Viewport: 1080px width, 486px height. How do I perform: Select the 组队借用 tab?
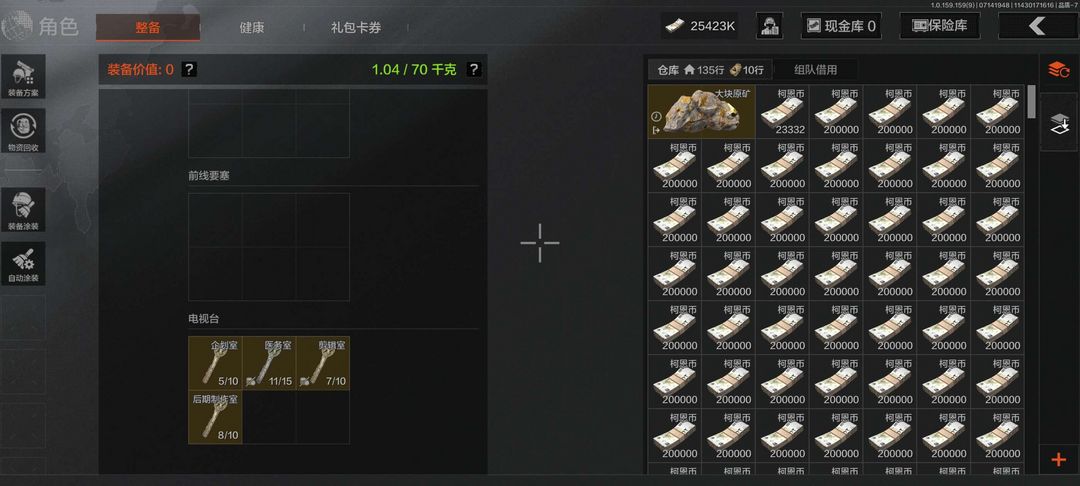[x=816, y=70]
